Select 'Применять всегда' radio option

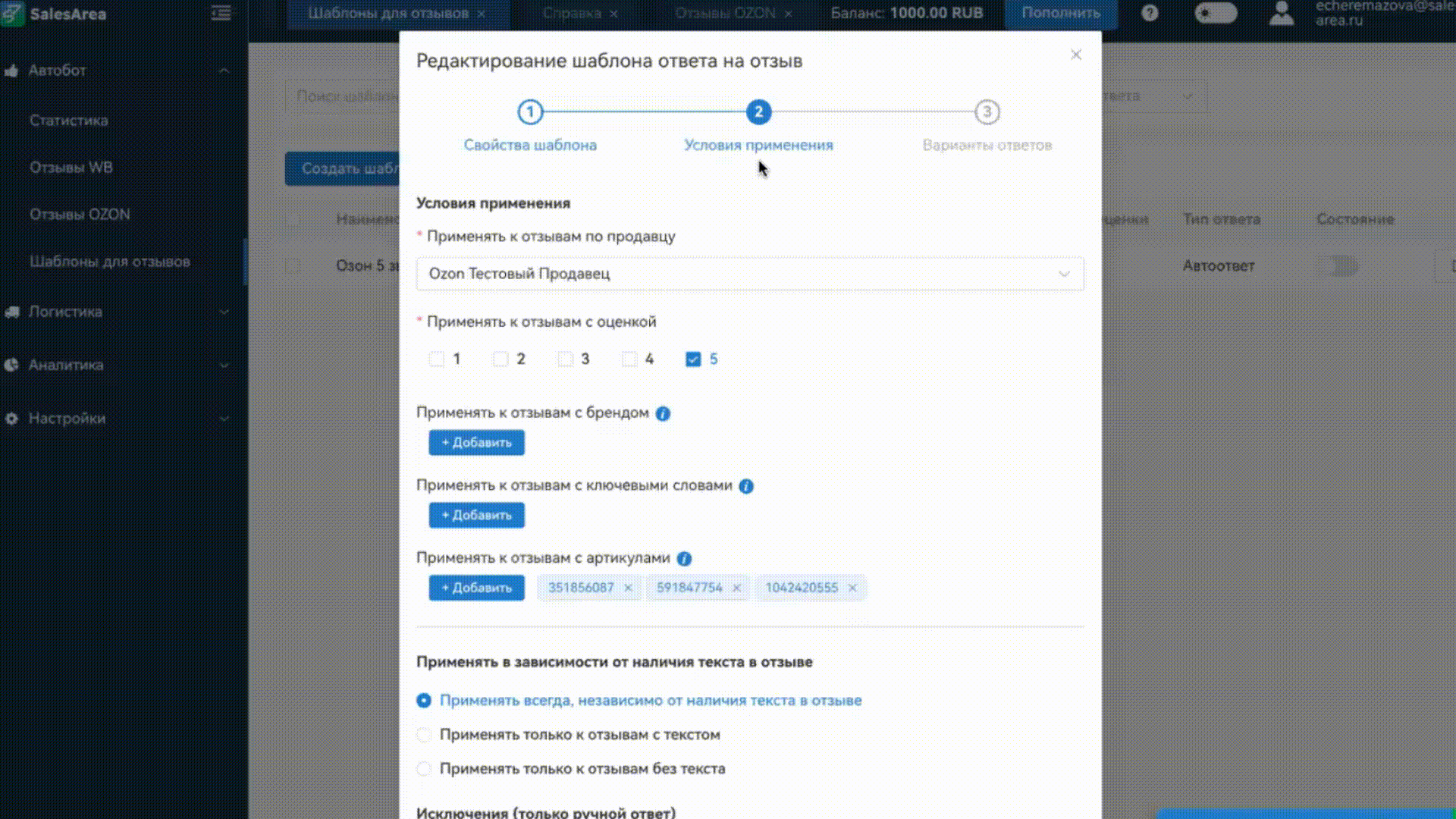[x=424, y=701]
